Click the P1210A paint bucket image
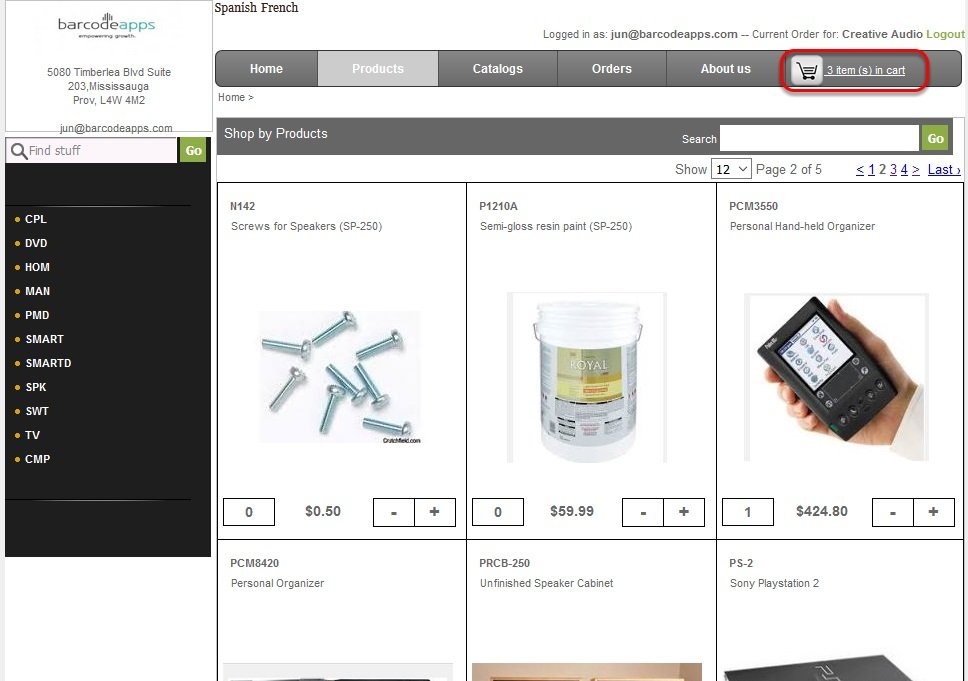This screenshot has width=968, height=681. click(x=587, y=377)
